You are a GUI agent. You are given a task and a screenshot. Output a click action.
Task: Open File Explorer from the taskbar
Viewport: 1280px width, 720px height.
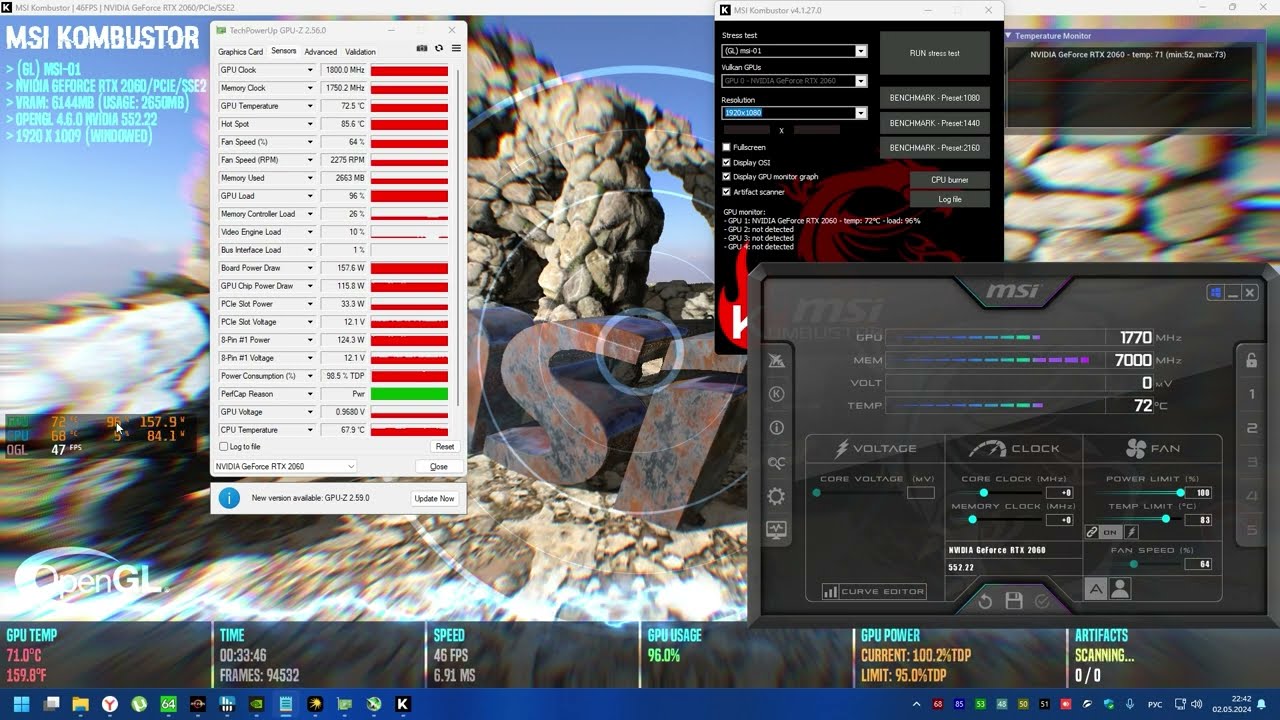coord(80,704)
